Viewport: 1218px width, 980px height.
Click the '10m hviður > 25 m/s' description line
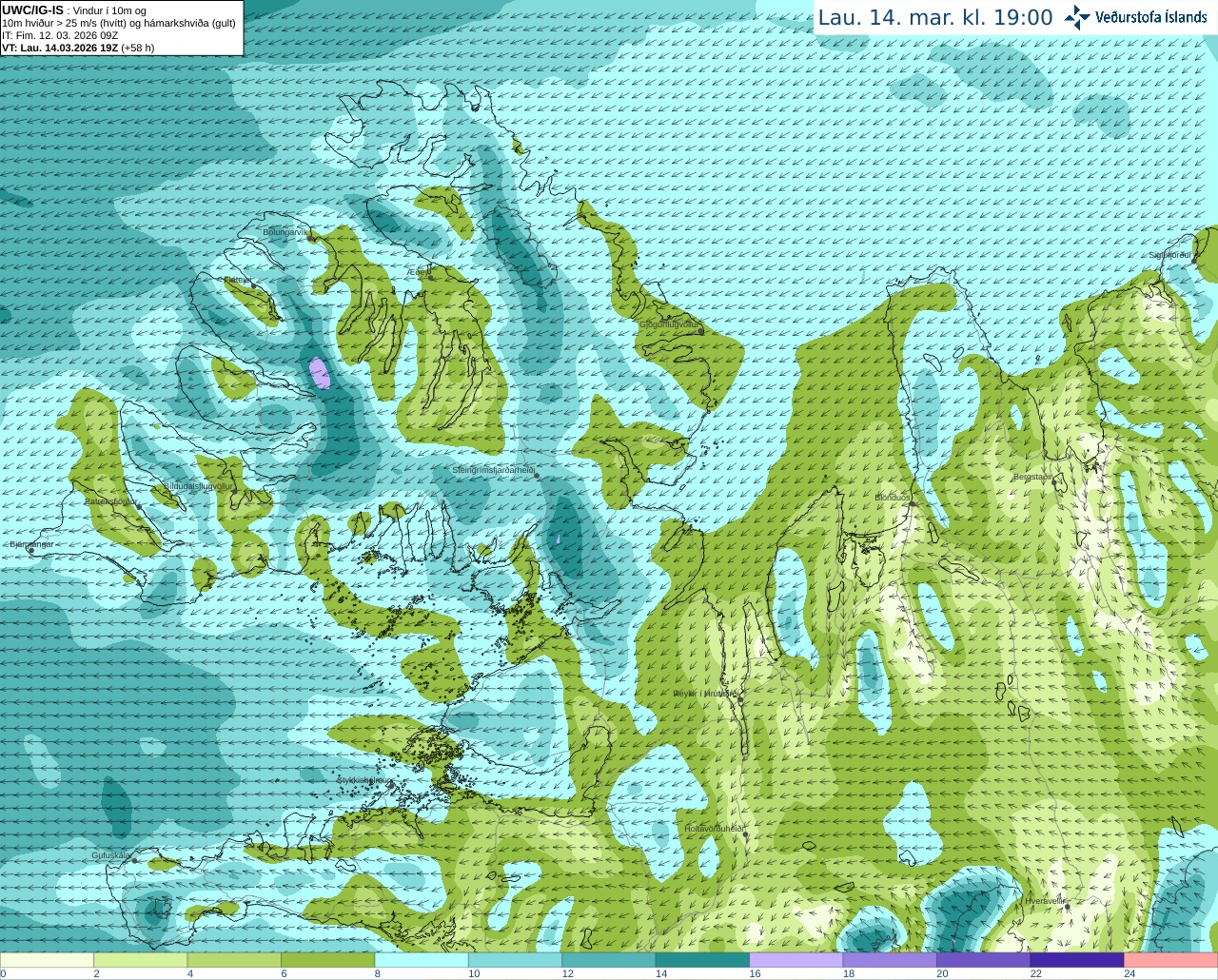(119, 23)
